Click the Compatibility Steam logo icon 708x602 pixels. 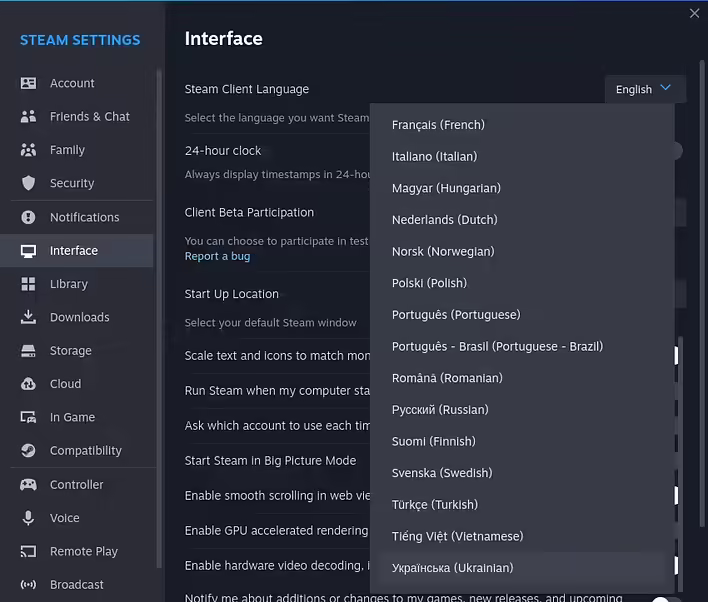(28, 450)
